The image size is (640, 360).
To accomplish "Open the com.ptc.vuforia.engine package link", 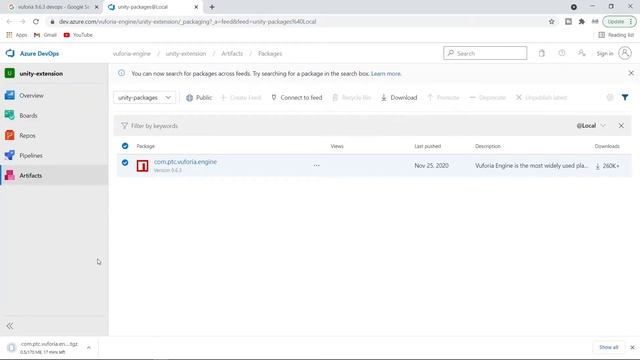I will pyautogui.click(x=185, y=162).
